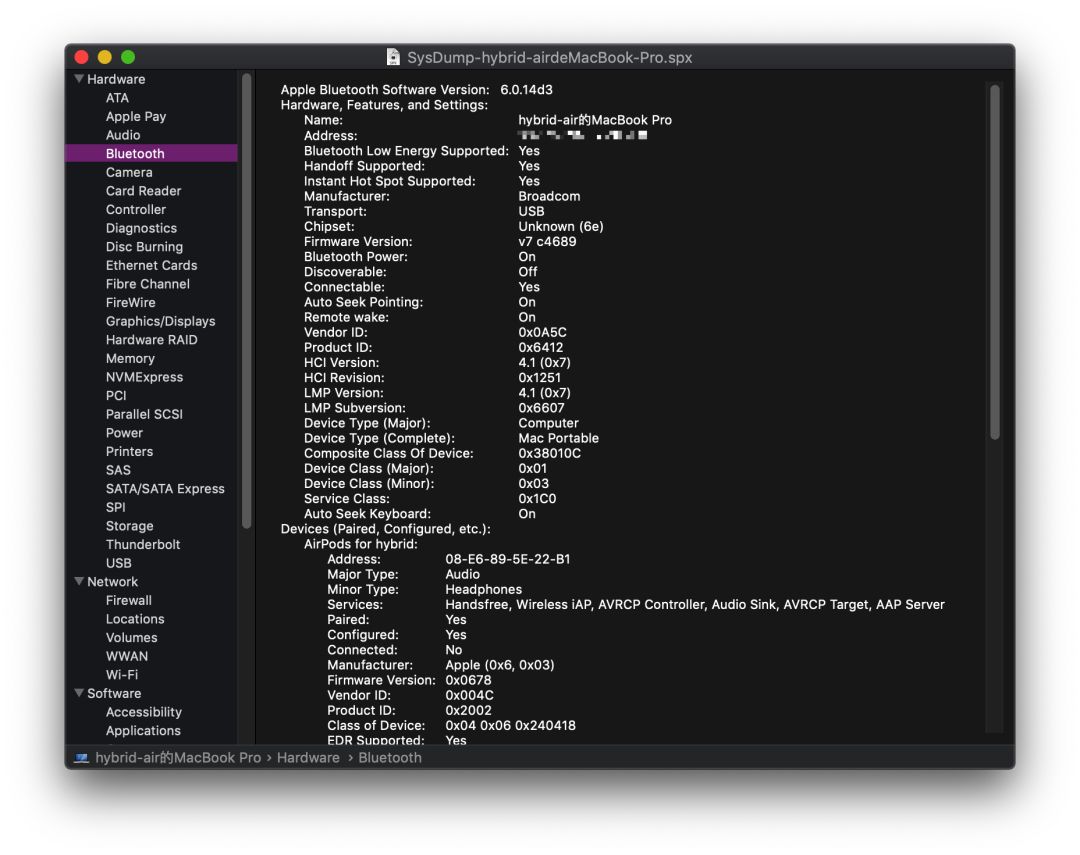The image size is (1080, 855).
Task: Open Thunderbolt hardware entry
Action: (143, 544)
